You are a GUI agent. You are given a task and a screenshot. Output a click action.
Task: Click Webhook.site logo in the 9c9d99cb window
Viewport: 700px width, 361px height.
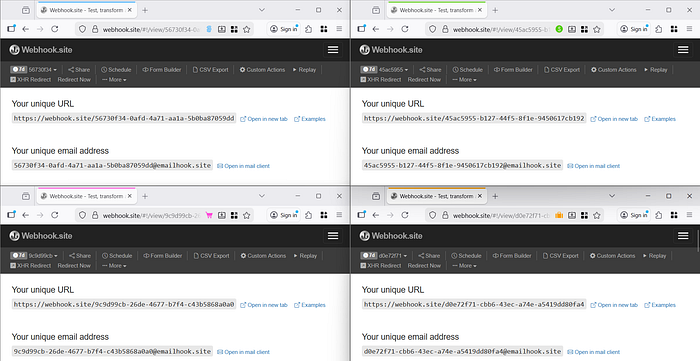tap(41, 236)
